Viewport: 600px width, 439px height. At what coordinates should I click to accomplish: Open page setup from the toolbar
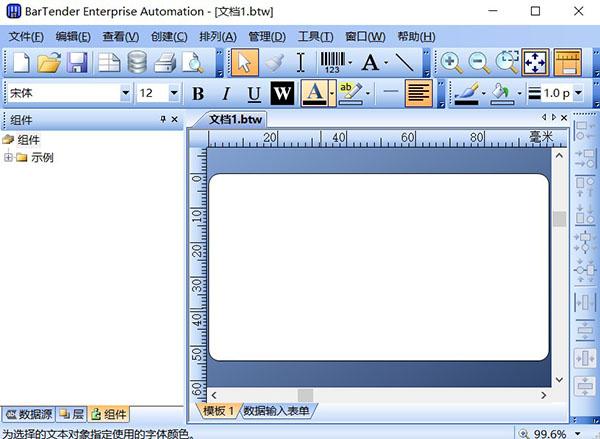pyautogui.click(x=109, y=62)
